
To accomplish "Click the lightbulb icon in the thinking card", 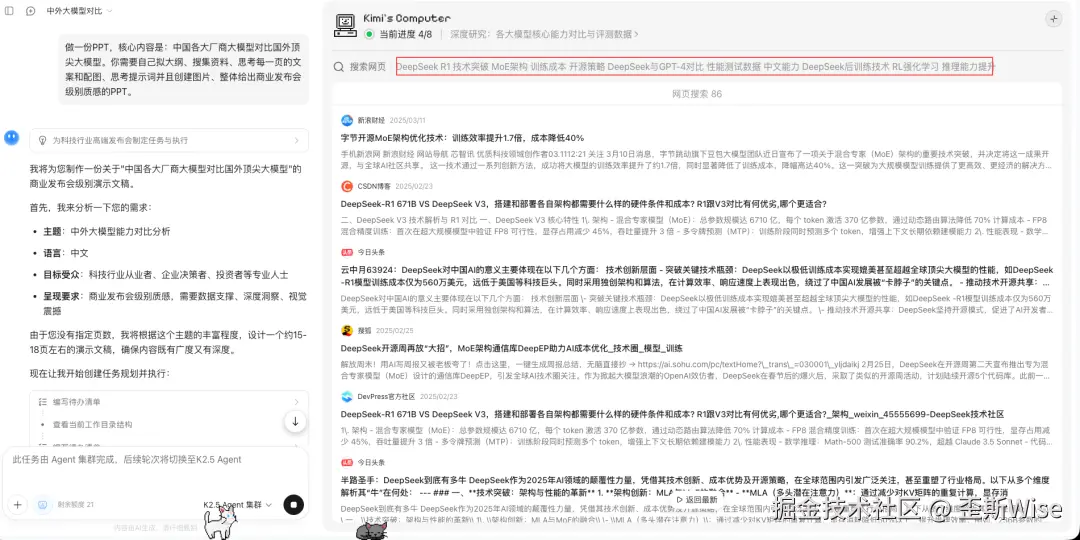I will pos(42,140).
